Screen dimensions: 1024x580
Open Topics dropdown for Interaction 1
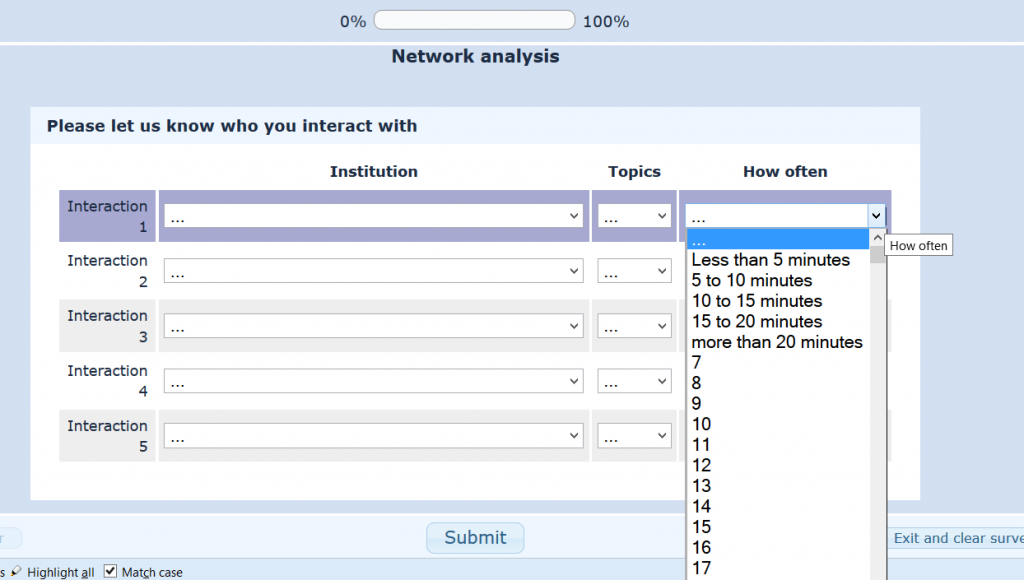[634, 216]
